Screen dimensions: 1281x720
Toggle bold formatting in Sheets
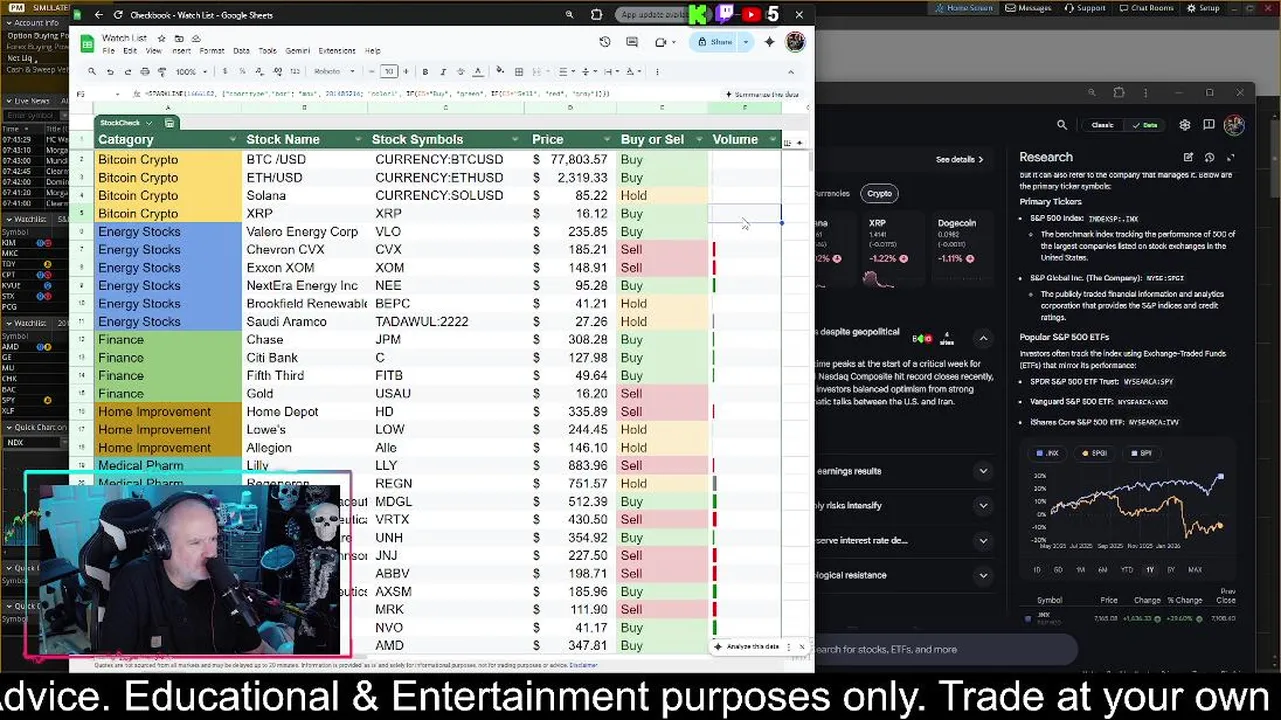coord(425,72)
